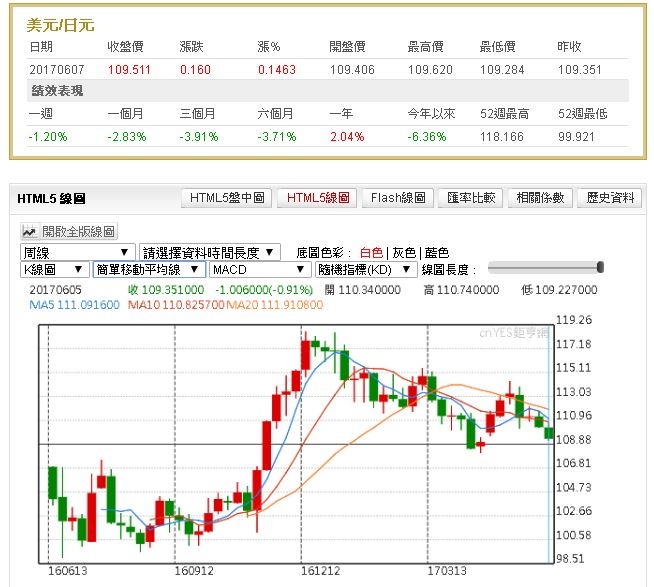Click 52-week low 99.921
This screenshot has width=654, height=587.
pyautogui.click(x=576, y=137)
